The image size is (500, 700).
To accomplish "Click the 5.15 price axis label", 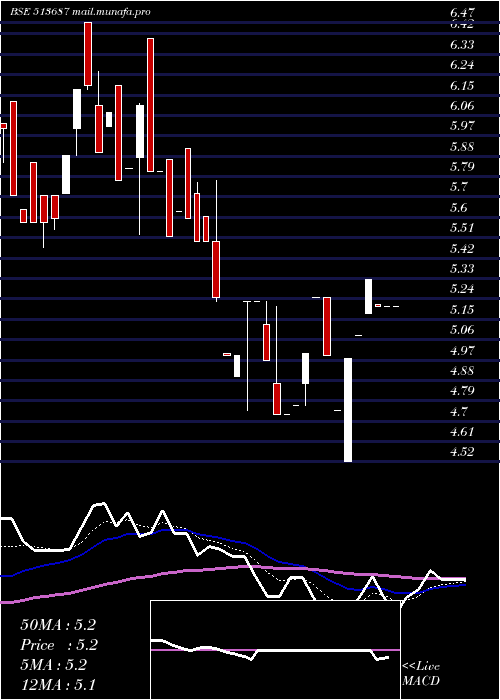I will pos(462,310).
